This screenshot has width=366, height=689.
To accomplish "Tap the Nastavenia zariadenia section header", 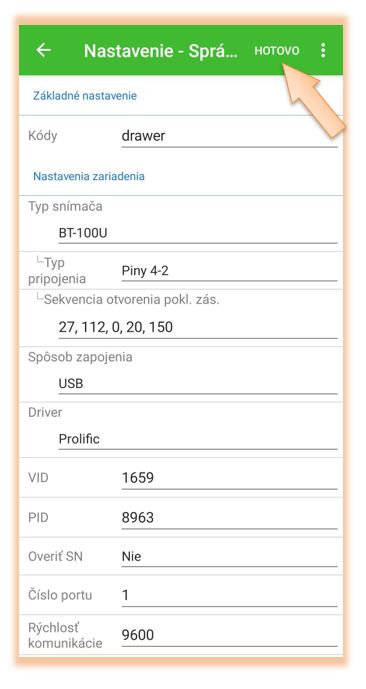I will pyautogui.click(x=89, y=177).
